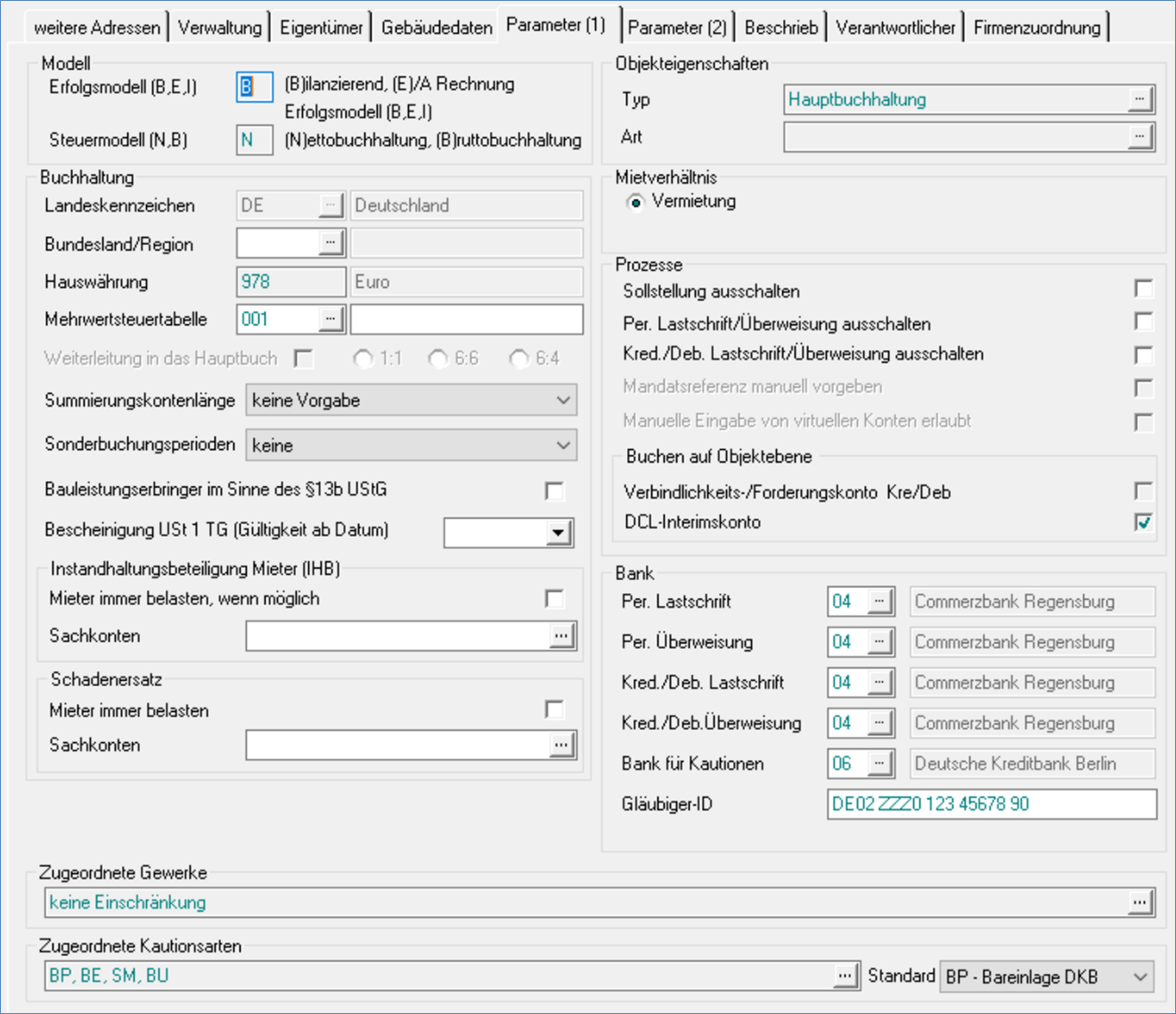Open the Gebäudedaten tab
Image resolution: width=1176 pixels, height=1014 pixels.
[436, 27]
